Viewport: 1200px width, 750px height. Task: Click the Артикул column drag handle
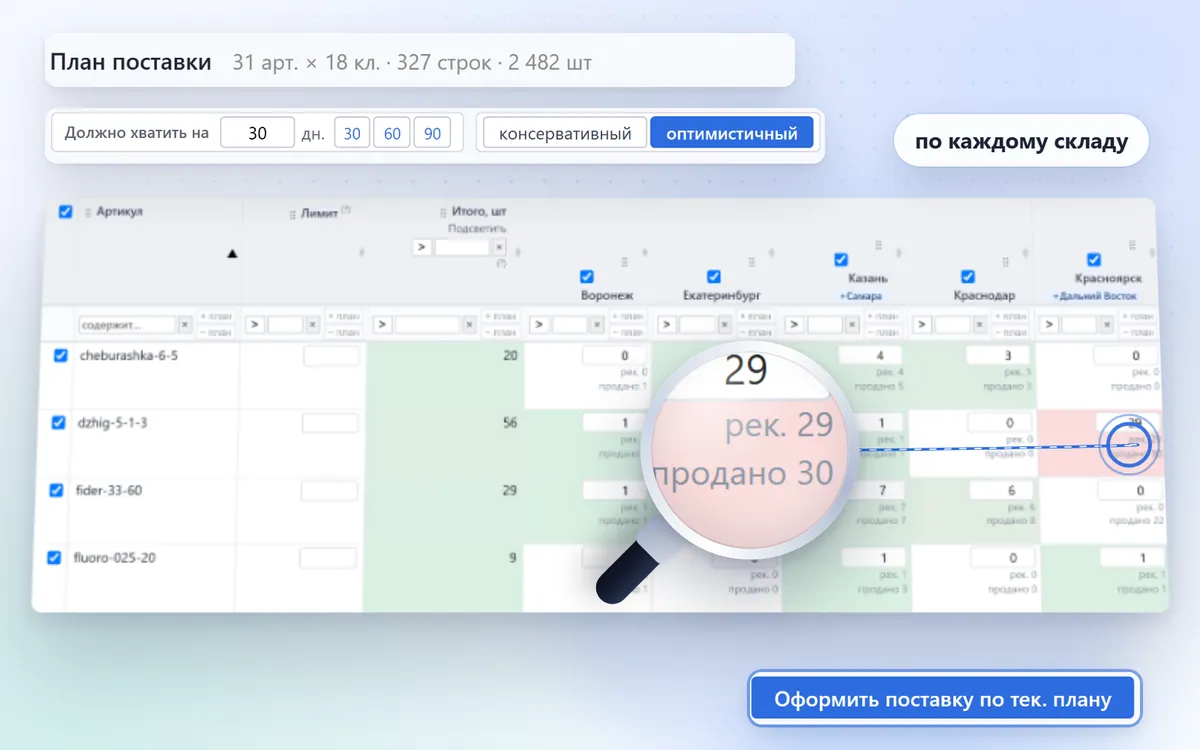87,213
